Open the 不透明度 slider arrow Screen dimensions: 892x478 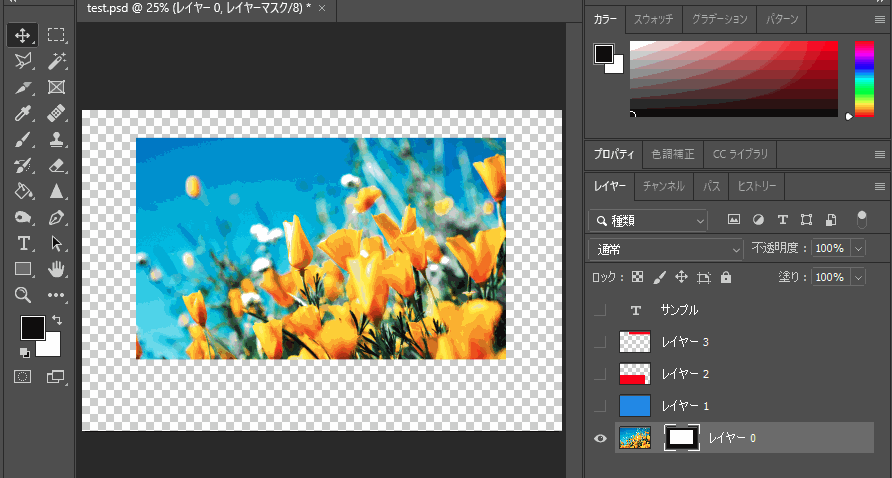pos(858,248)
